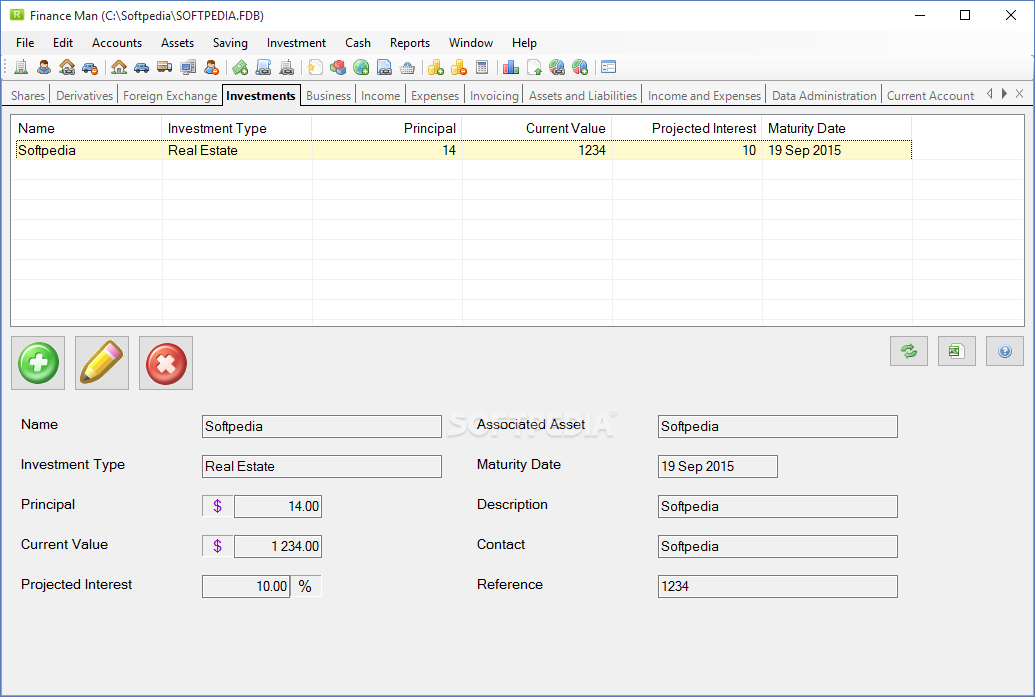Click the form window toolbar icon
1035x697 pixels.
[x=609, y=67]
